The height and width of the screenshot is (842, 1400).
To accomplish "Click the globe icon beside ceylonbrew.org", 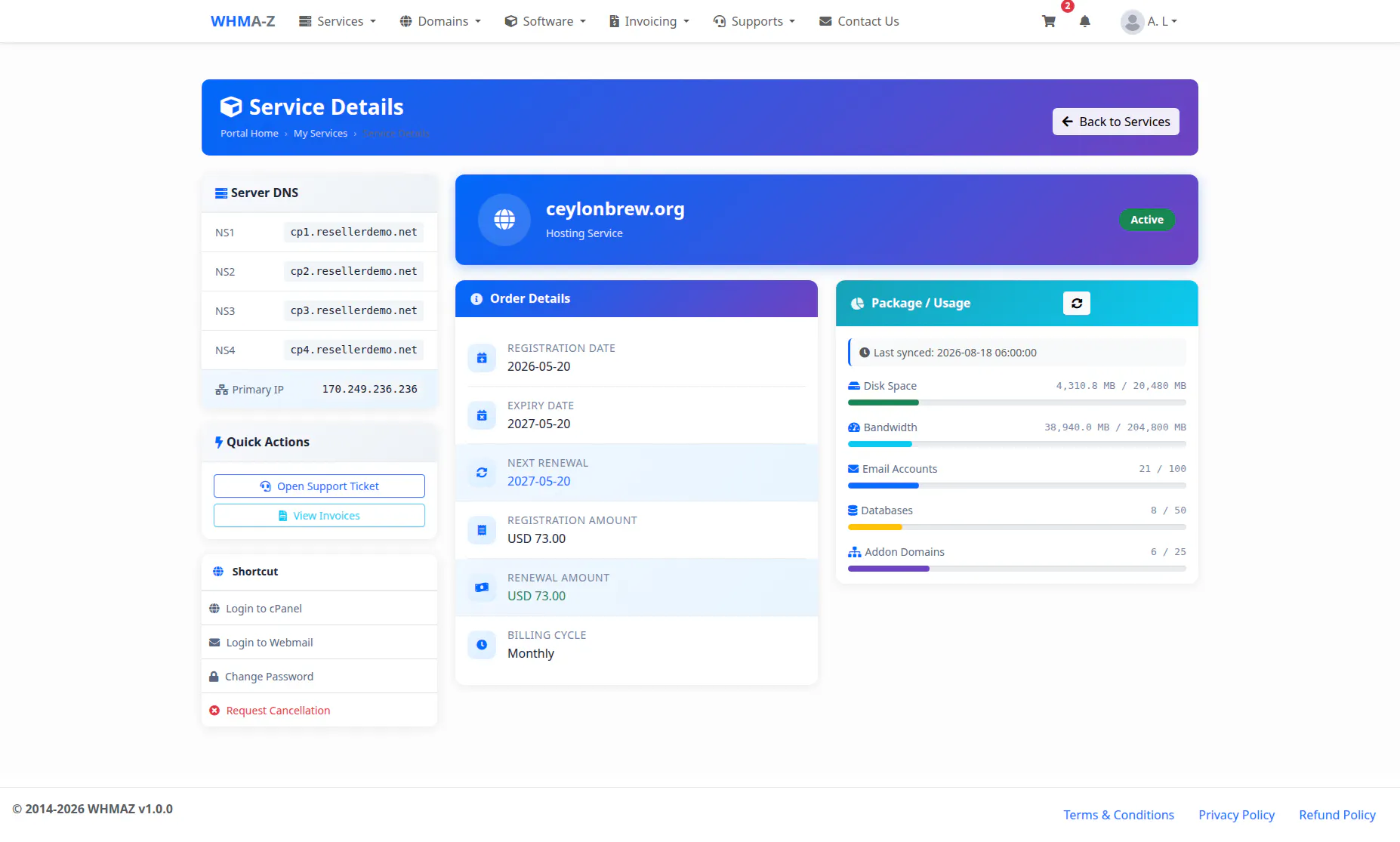I will (x=504, y=220).
